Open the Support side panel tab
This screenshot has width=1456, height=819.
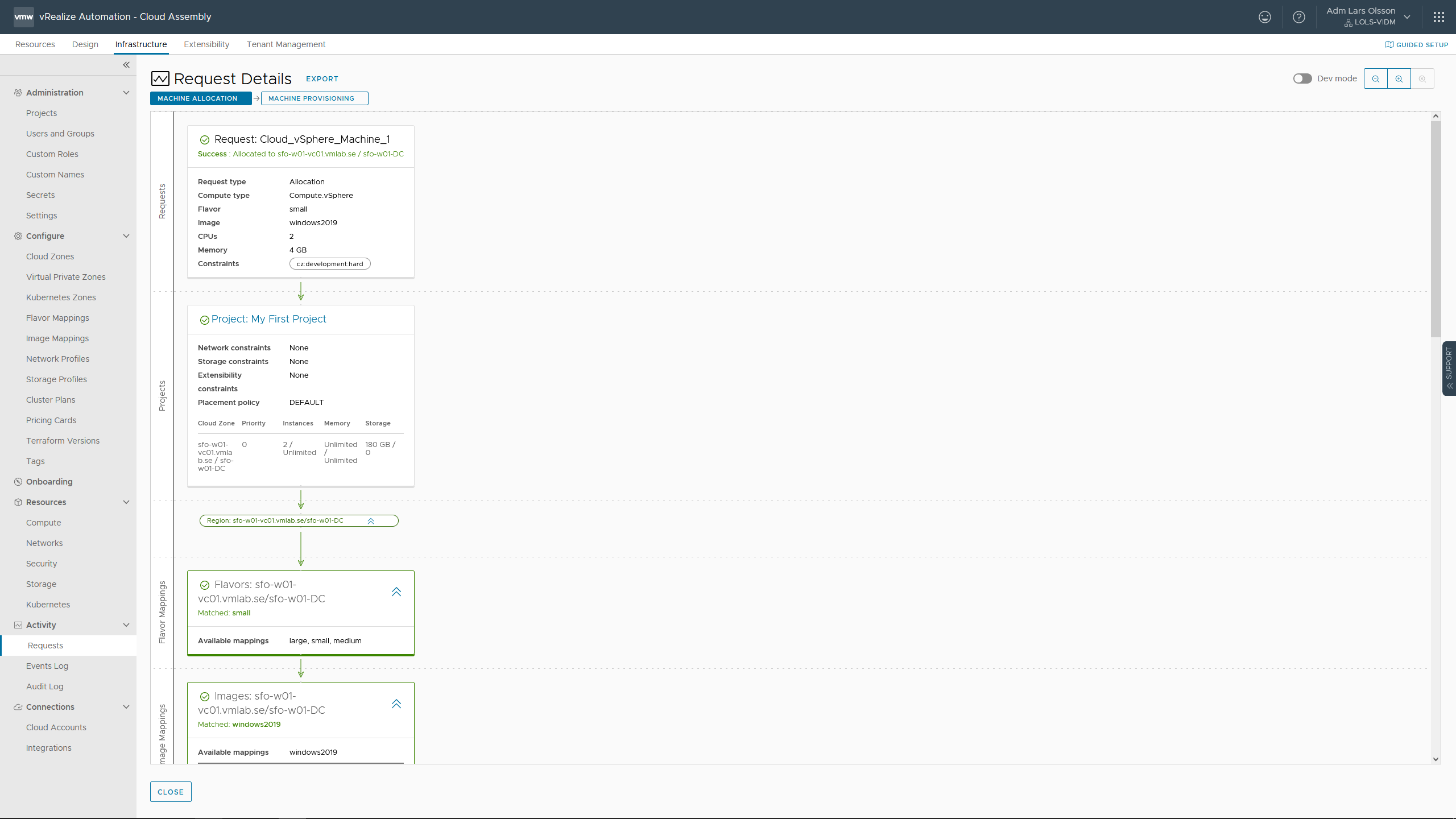1449,368
